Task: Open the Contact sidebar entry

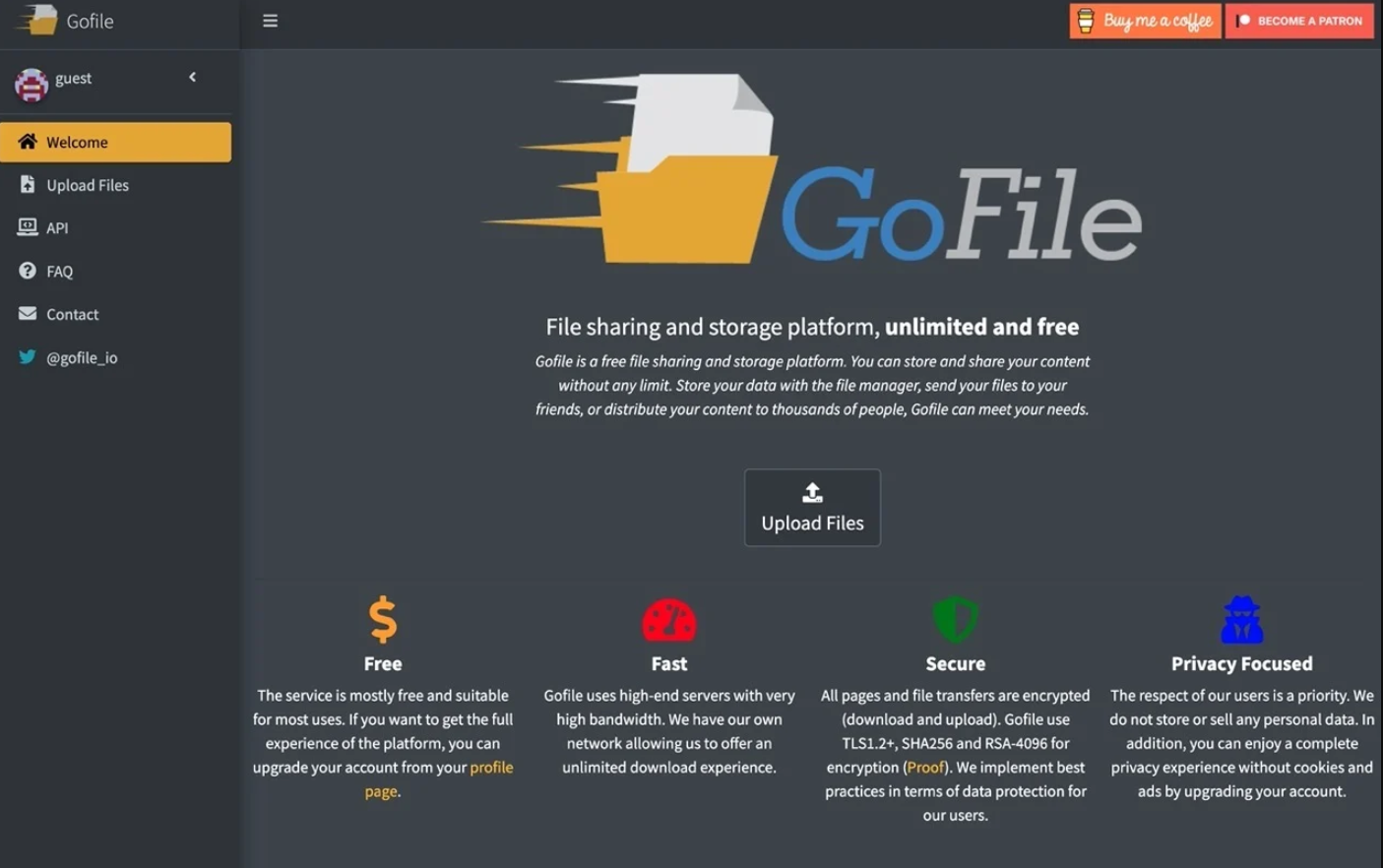Action: (115, 314)
